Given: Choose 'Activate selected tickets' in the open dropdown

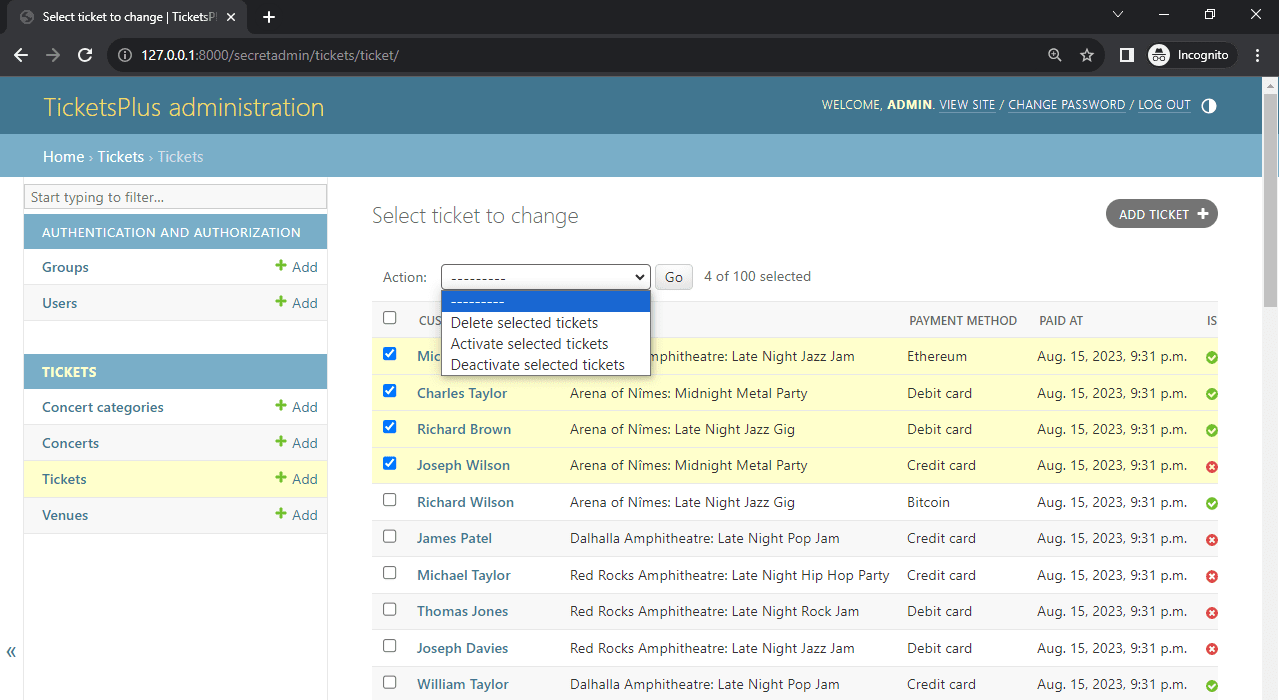Looking at the screenshot, I should point(529,343).
